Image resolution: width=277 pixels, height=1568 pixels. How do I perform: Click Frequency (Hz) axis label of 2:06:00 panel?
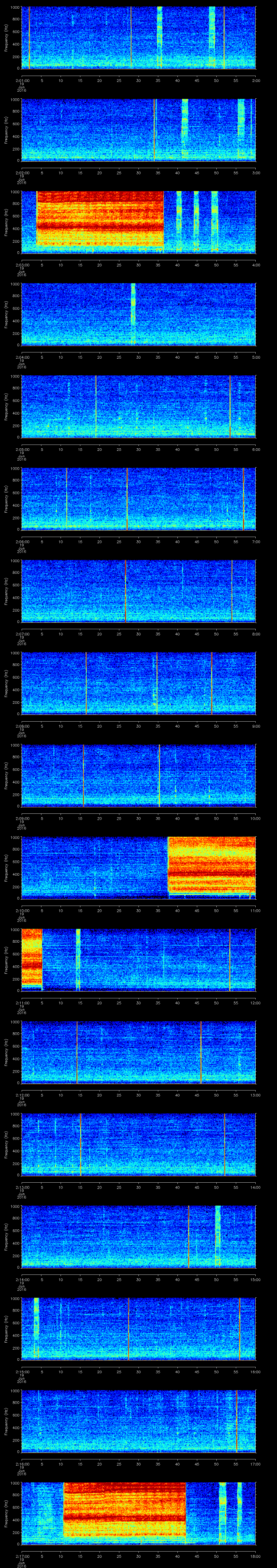pyautogui.click(x=6, y=498)
